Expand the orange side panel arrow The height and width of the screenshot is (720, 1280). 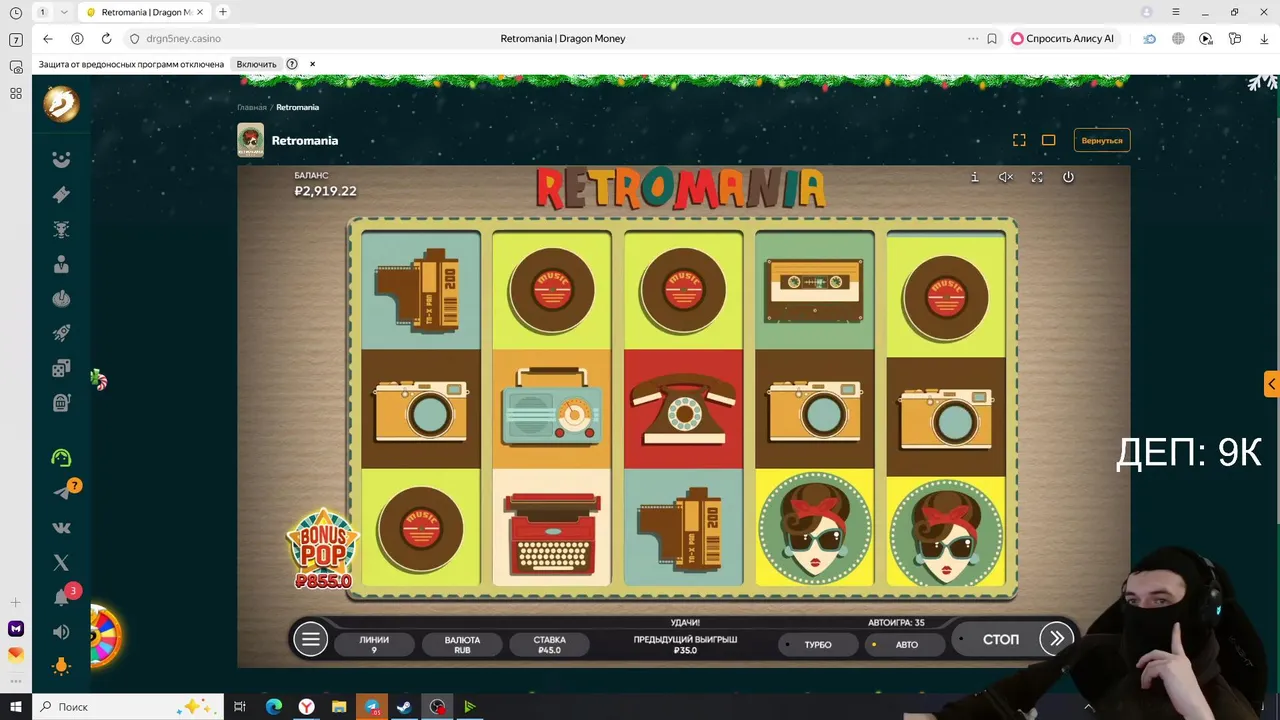(x=1271, y=383)
